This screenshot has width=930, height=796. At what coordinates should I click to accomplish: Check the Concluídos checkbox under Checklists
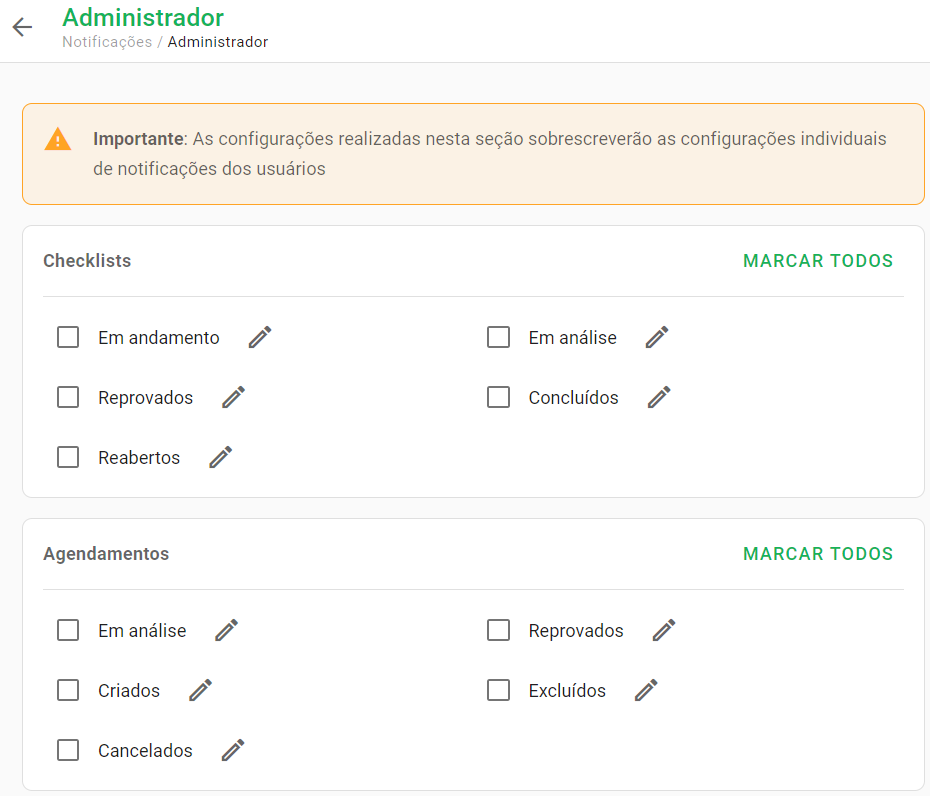(x=498, y=397)
